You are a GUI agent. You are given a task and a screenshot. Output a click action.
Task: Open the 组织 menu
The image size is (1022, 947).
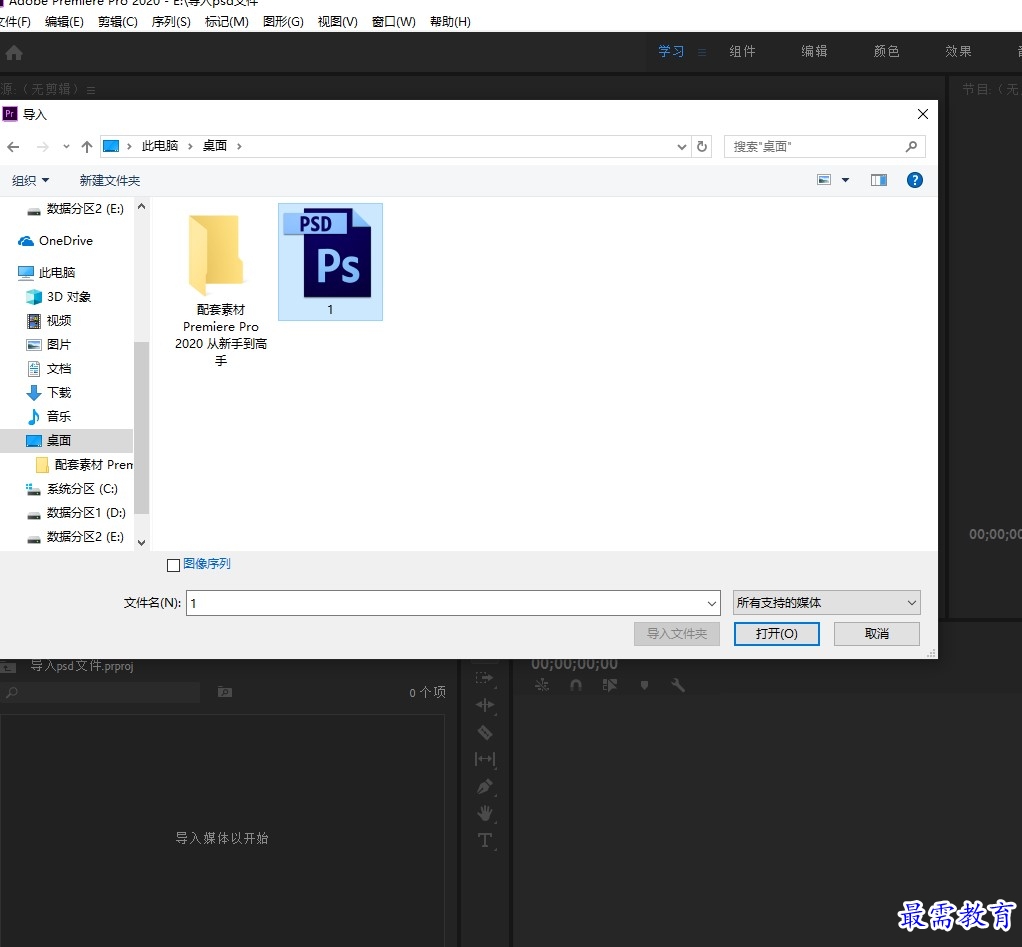click(31, 181)
